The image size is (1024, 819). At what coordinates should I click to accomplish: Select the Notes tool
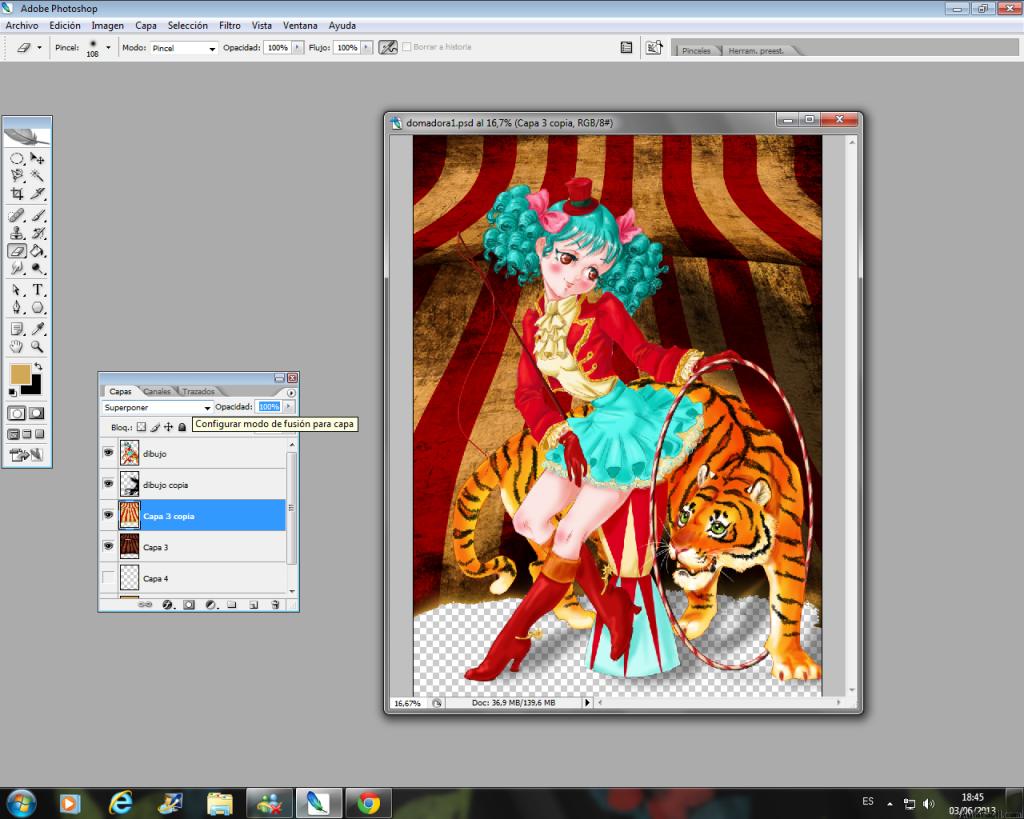(x=17, y=329)
